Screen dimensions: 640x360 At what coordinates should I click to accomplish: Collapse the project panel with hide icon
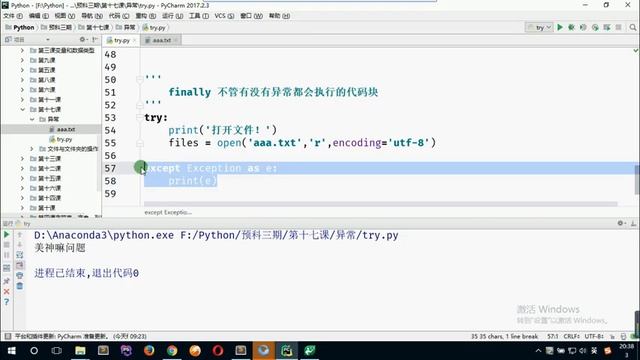(x=95, y=40)
